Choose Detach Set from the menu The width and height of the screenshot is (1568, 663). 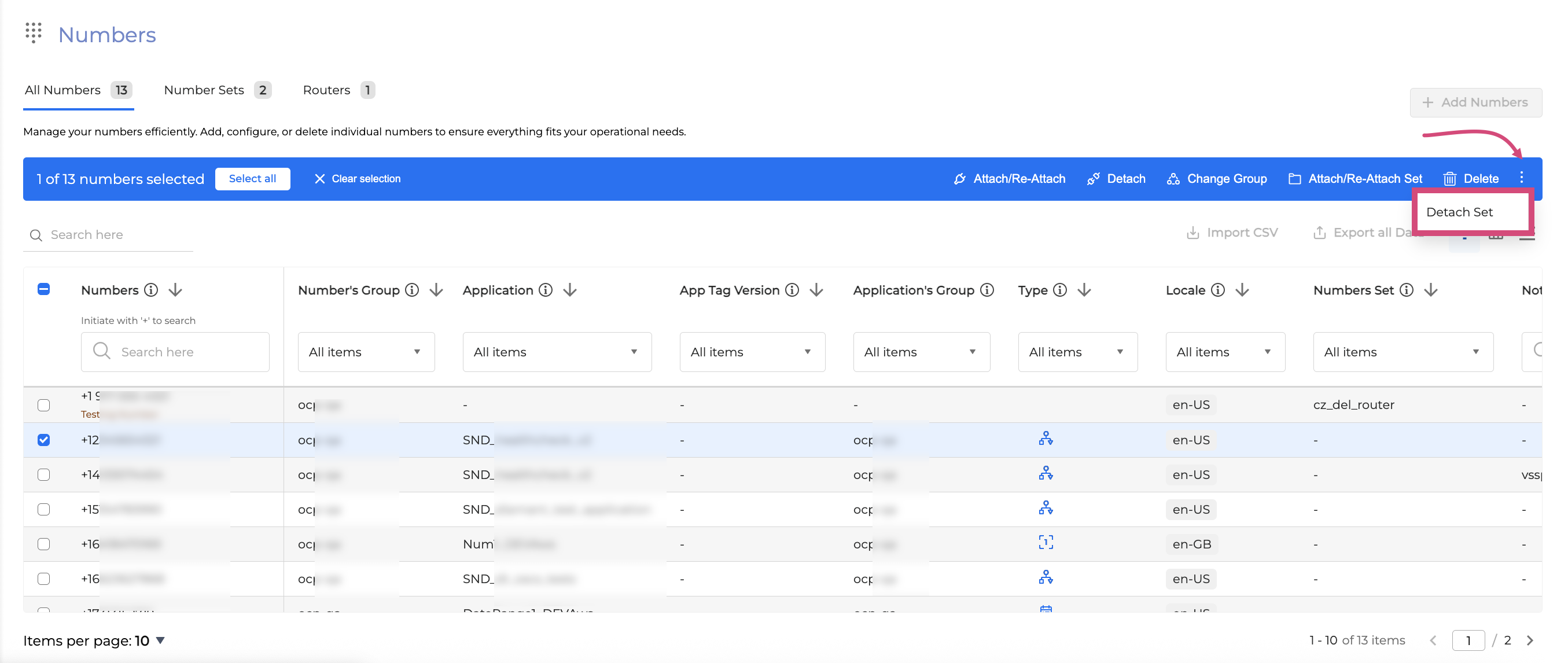tap(1459, 212)
